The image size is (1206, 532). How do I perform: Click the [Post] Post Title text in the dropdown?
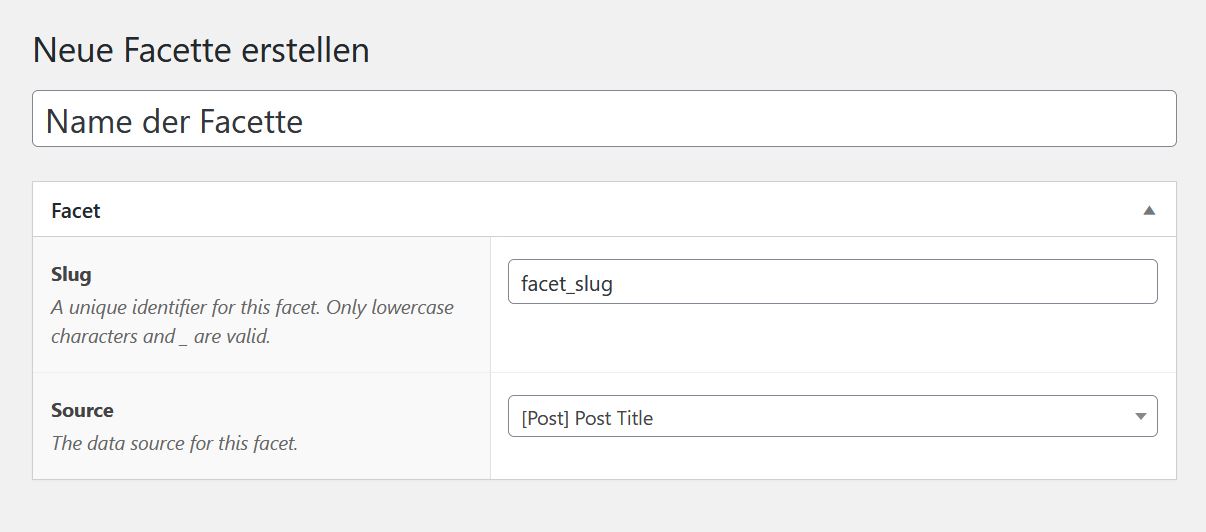(587, 418)
